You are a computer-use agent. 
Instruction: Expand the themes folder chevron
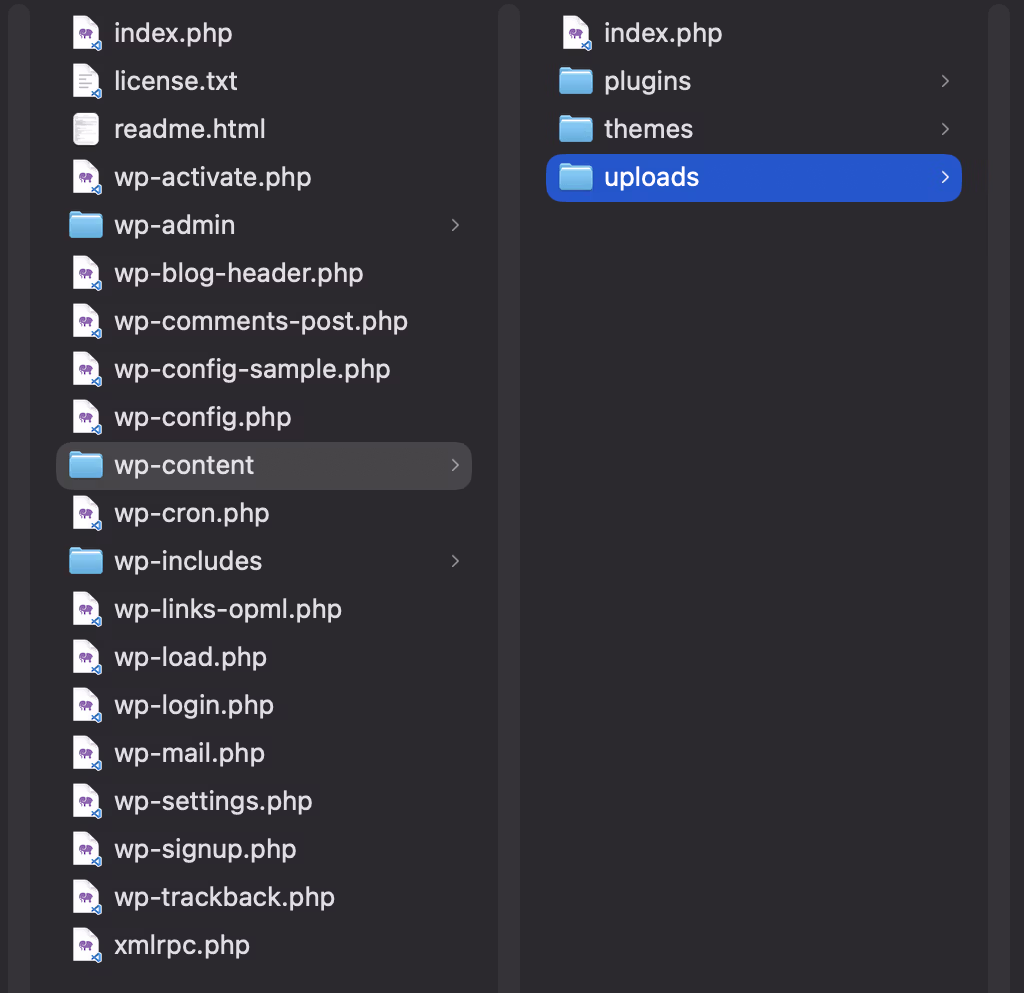(x=945, y=129)
